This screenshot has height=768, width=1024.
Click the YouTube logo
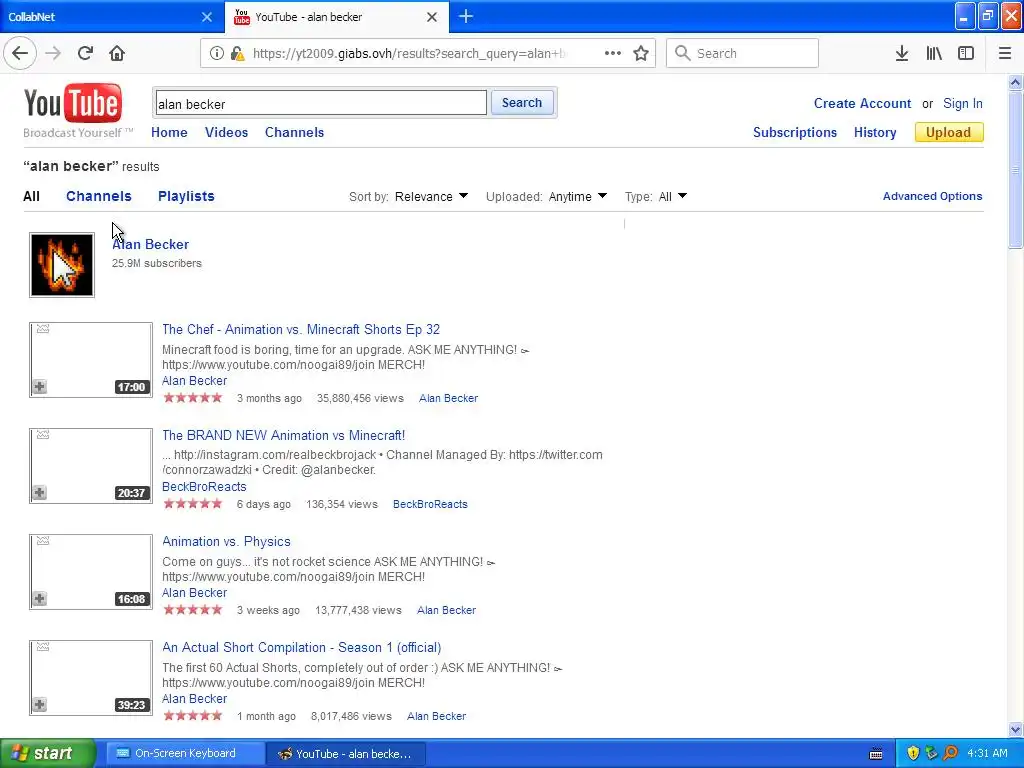click(x=72, y=103)
